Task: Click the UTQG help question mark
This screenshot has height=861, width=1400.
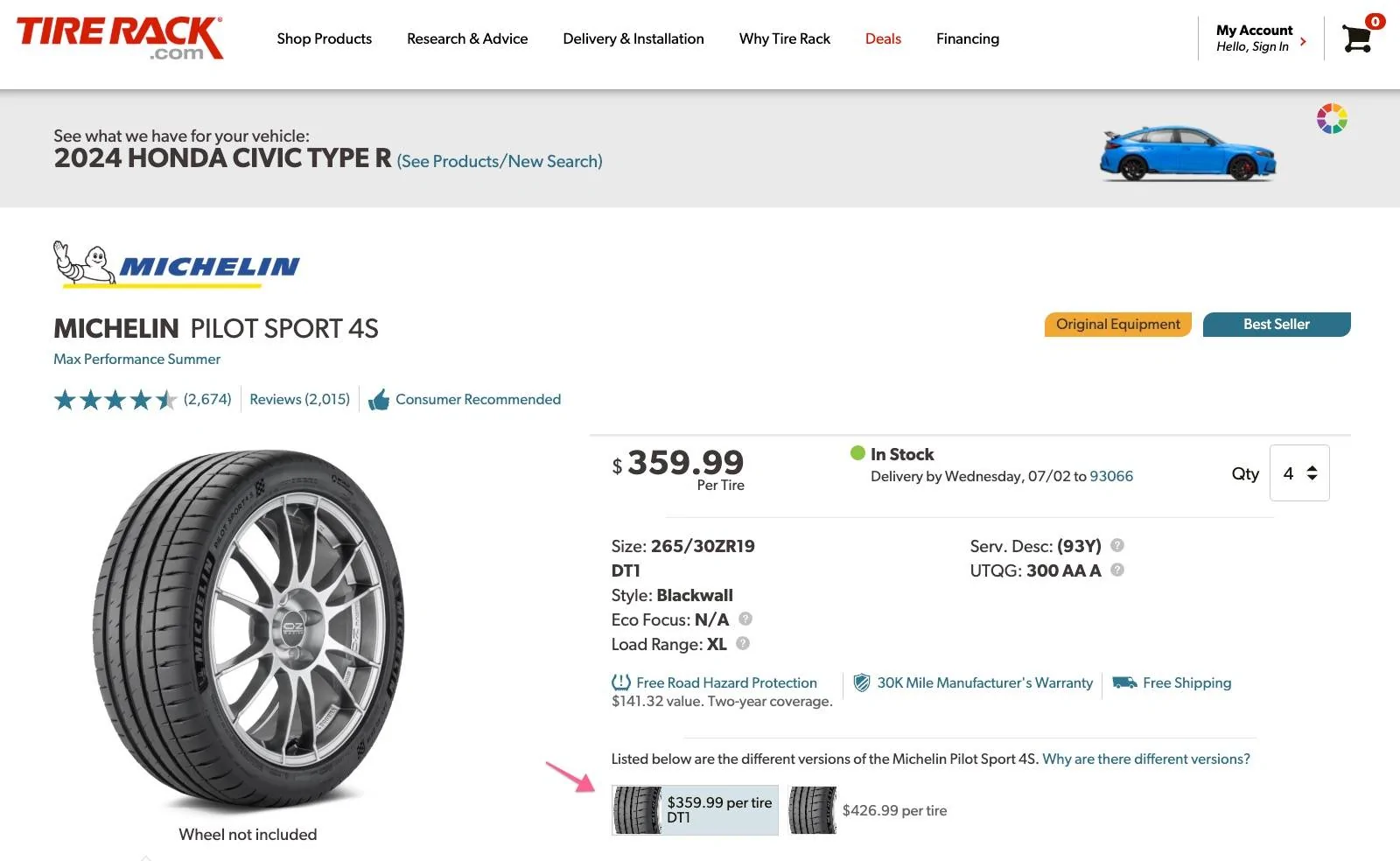Action: [x=1117, y=570]
